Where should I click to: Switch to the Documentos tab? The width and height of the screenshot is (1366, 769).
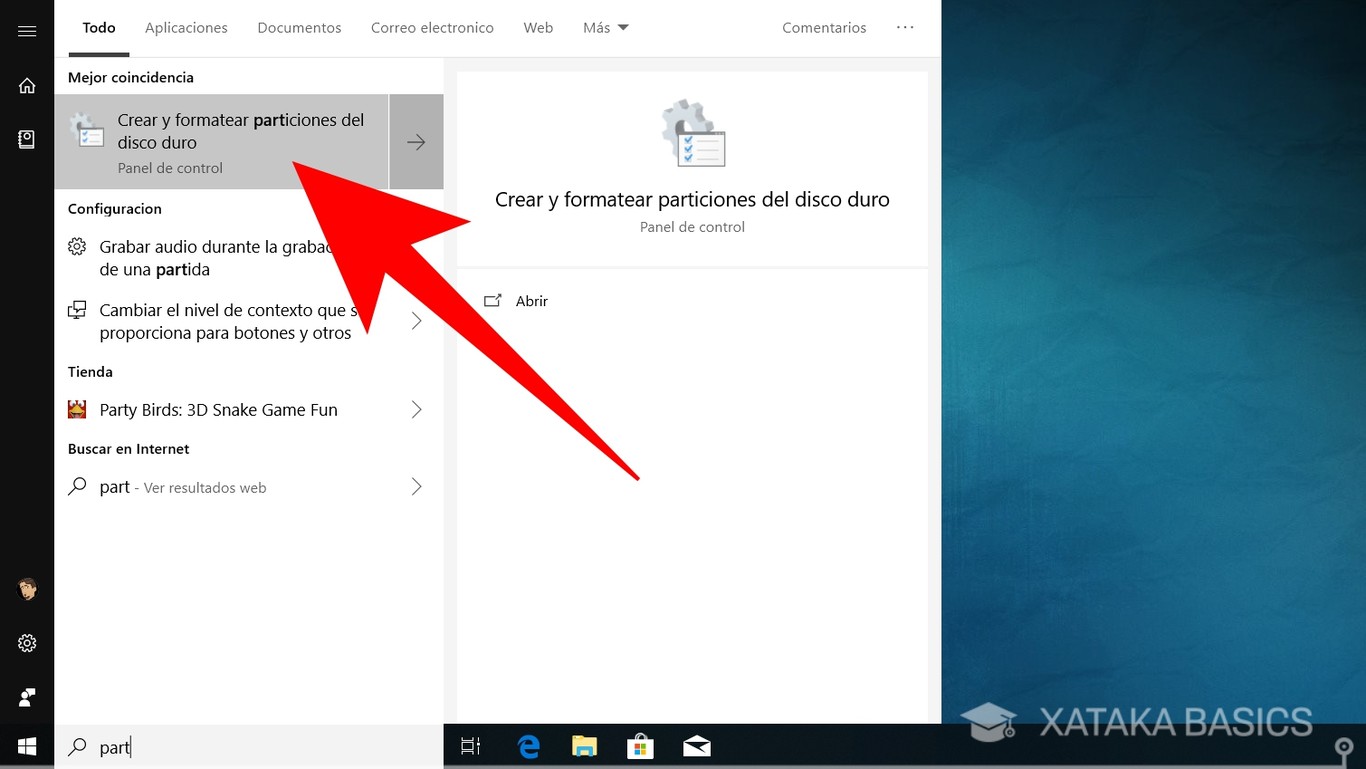[299, 27]
